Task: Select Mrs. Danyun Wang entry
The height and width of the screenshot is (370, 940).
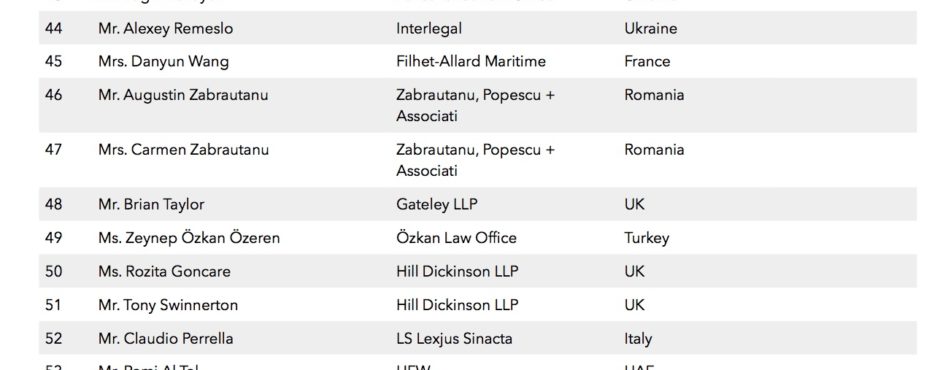Action: [x=163, y=62]
